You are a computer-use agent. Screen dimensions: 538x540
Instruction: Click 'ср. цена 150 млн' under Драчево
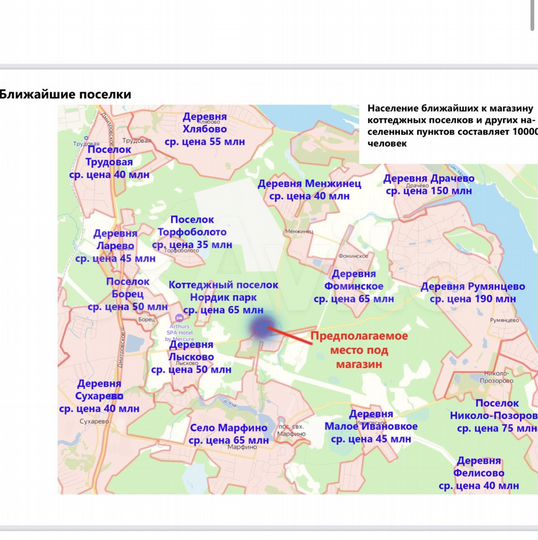429,191
